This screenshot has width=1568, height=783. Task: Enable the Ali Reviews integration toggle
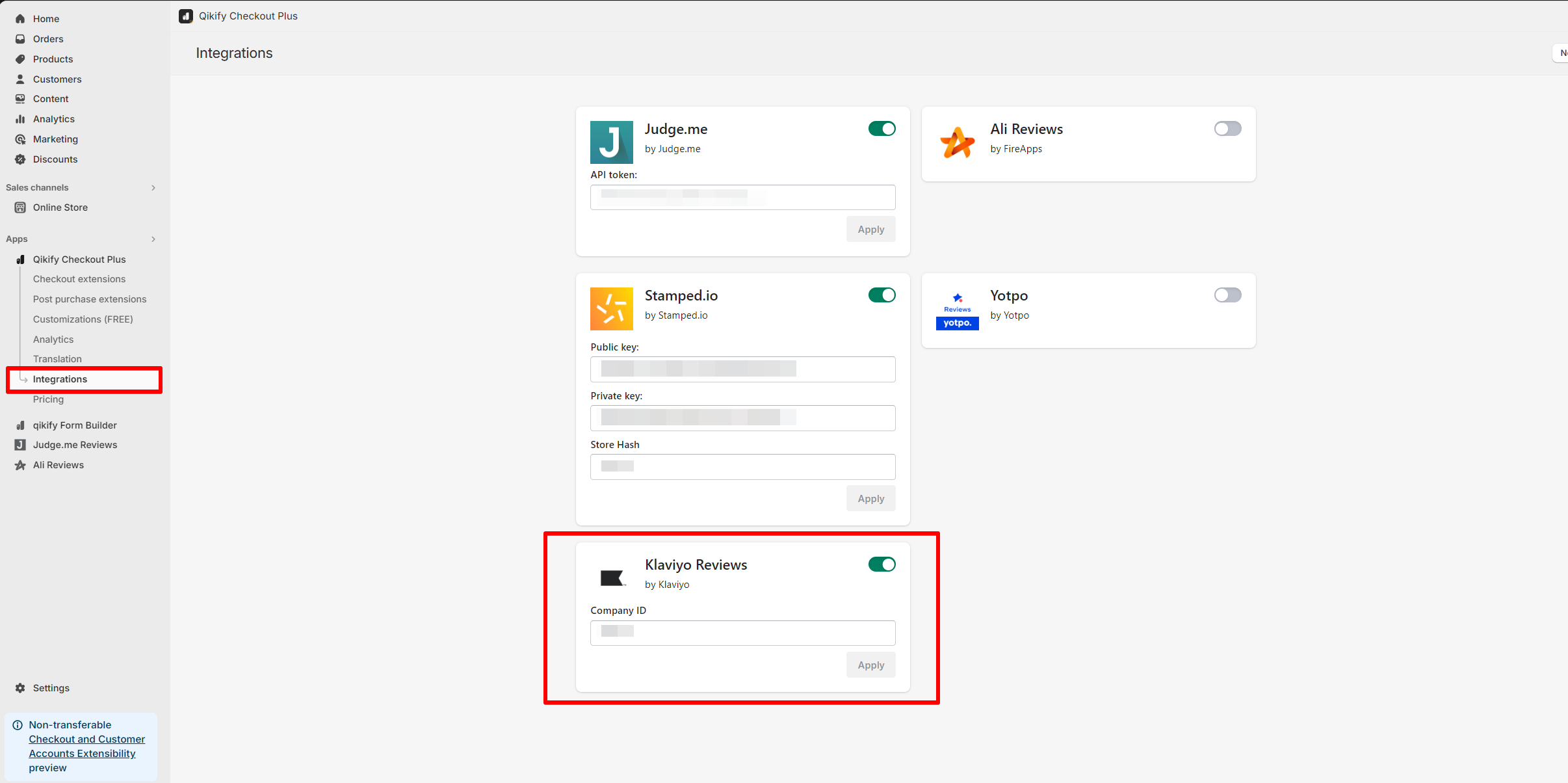[1228, 129]
